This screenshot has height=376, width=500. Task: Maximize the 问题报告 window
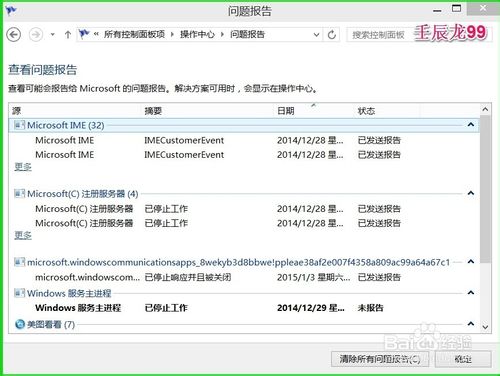coord(456,8)
